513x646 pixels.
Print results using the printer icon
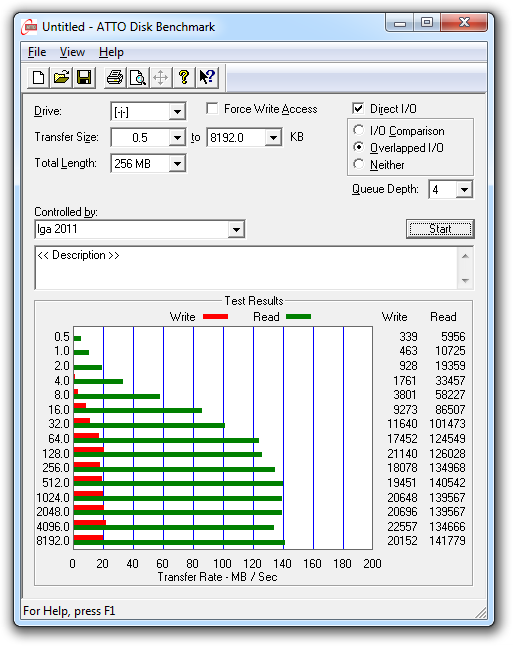coord(115,77)
